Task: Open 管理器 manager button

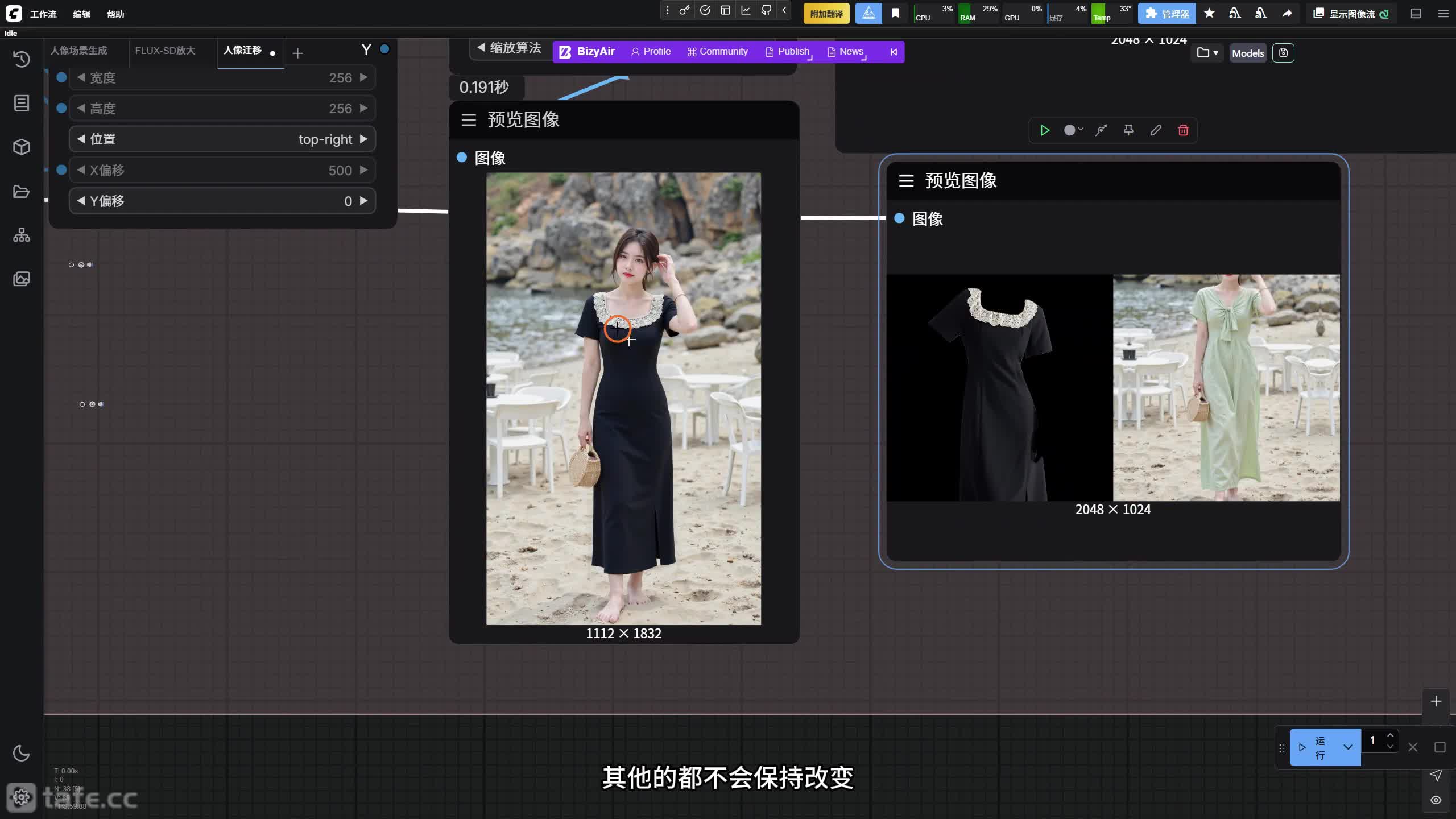Action: 1167,14
